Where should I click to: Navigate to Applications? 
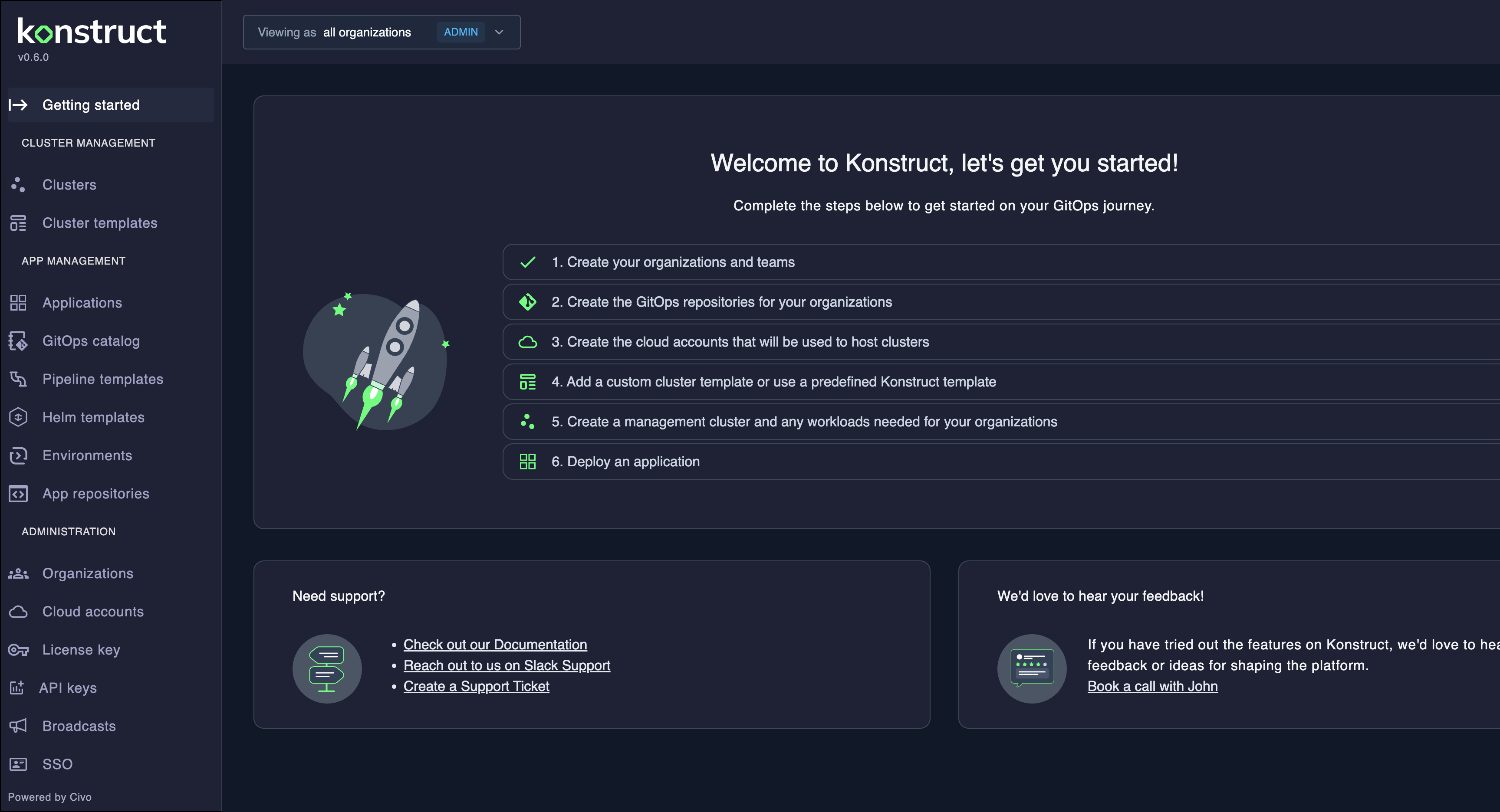[x=111, y=303]
